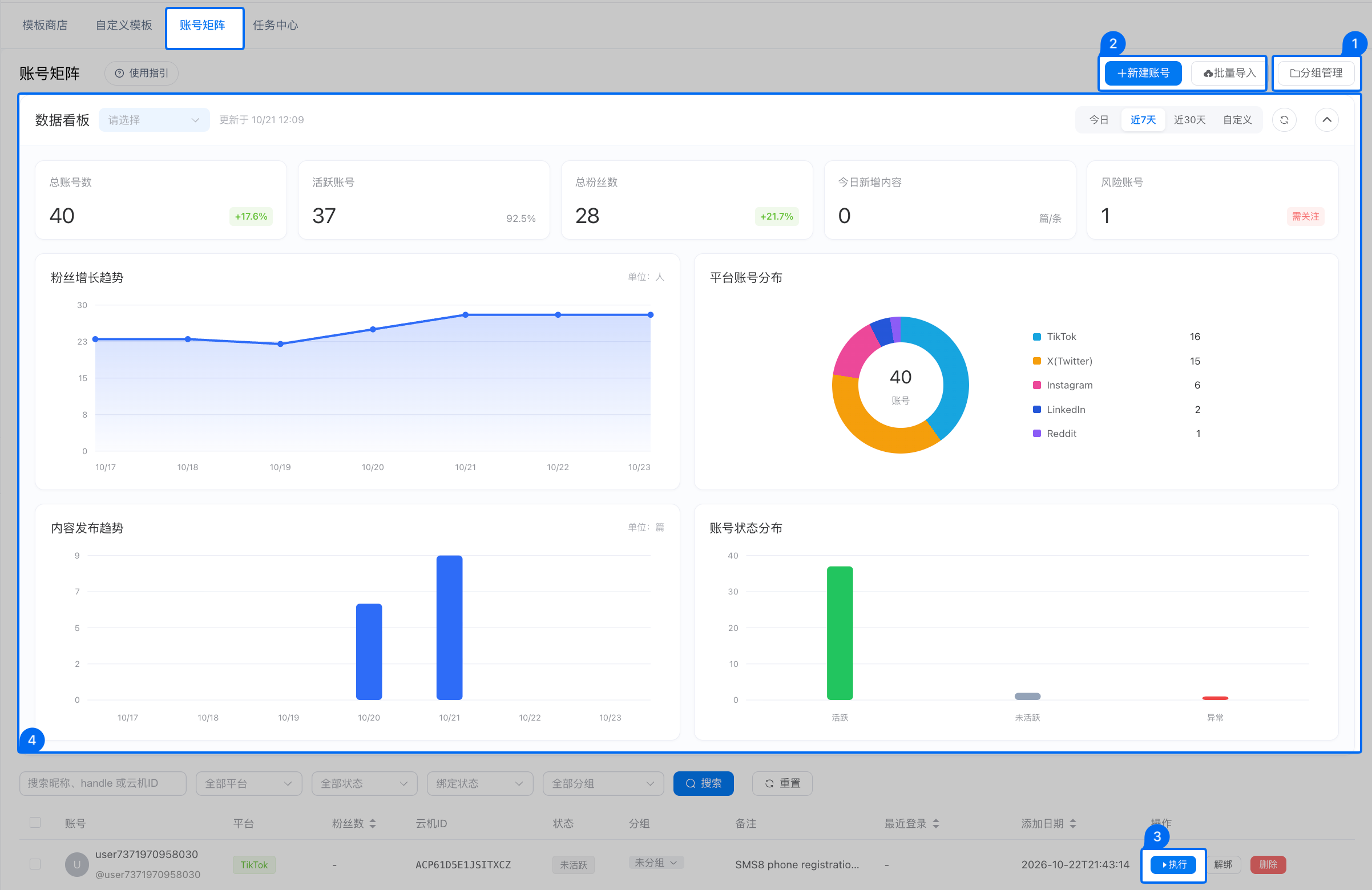Select the 自定义 time range
Screen dimensions: 1372x890
pos(1237,120)
